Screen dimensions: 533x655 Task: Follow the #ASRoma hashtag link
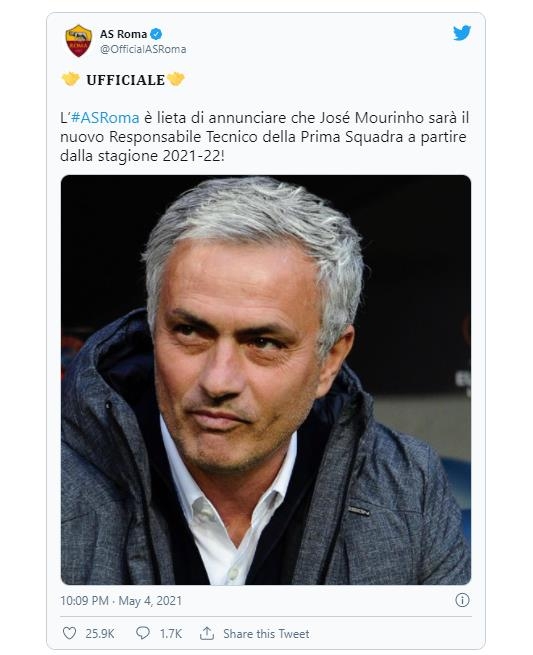(105, 118)
